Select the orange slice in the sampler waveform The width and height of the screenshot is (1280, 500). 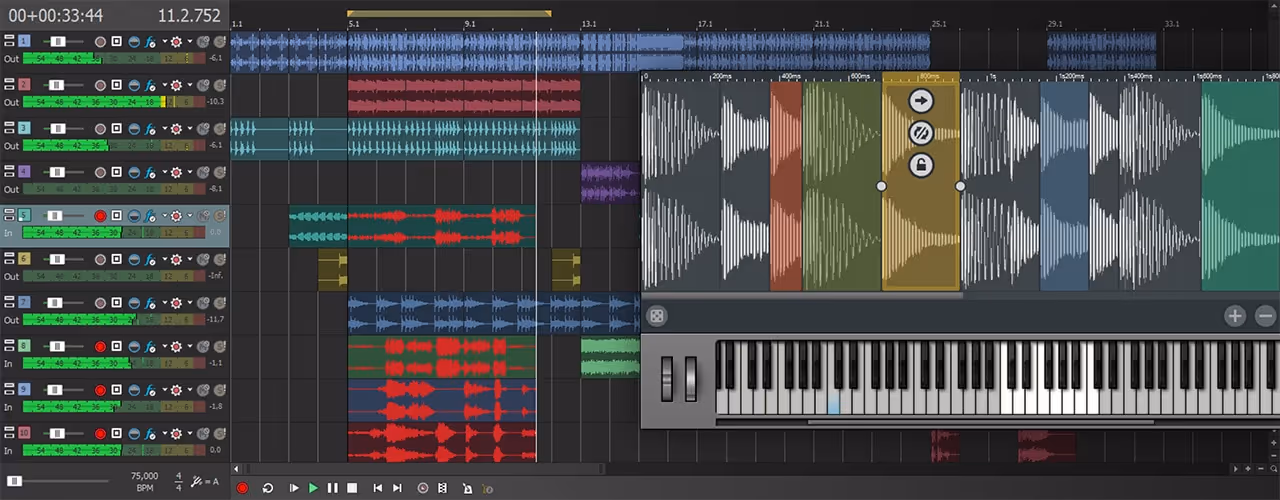coord(786,186)
